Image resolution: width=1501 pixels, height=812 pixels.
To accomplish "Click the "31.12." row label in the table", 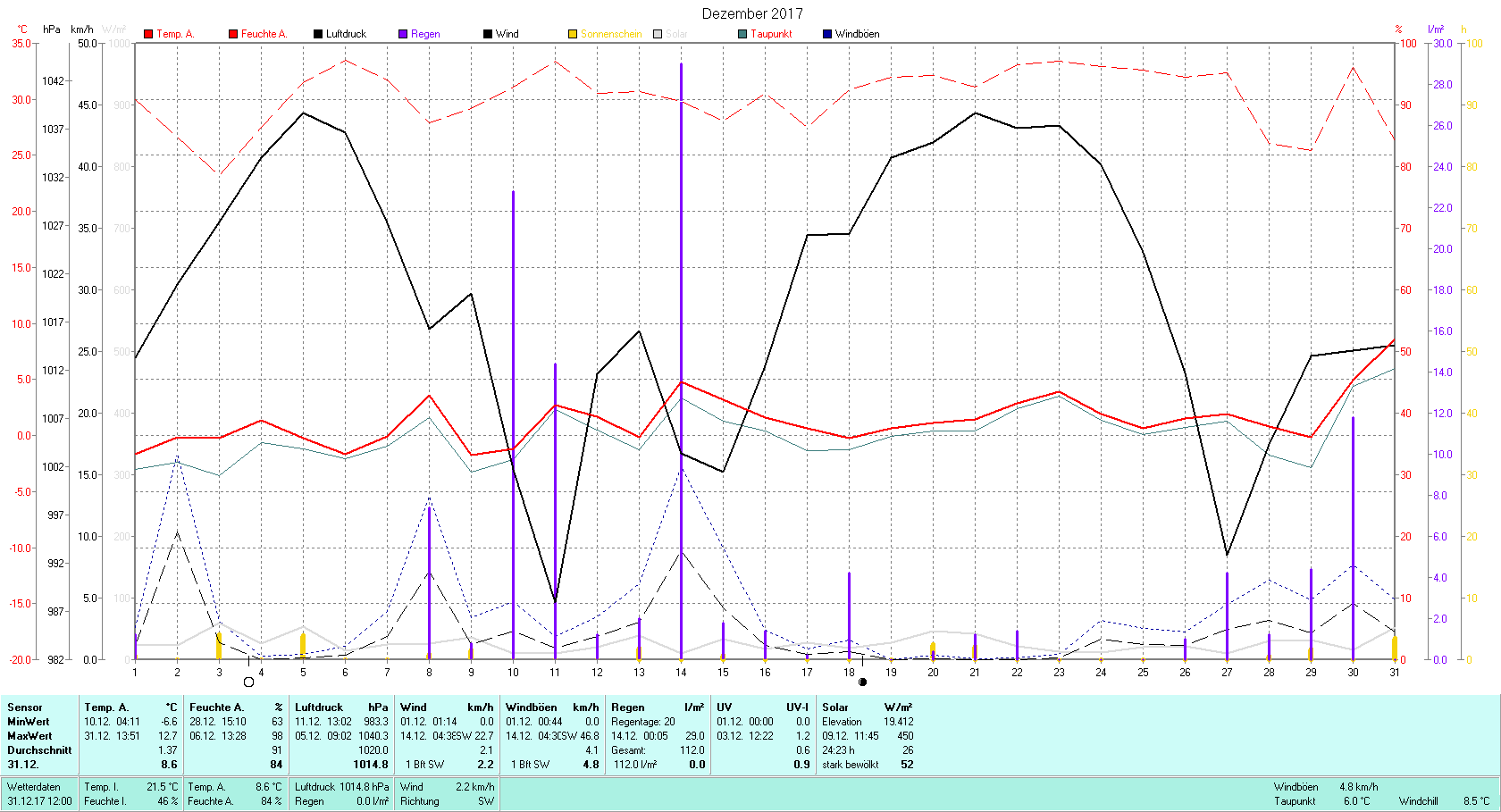I will [23, 765].
